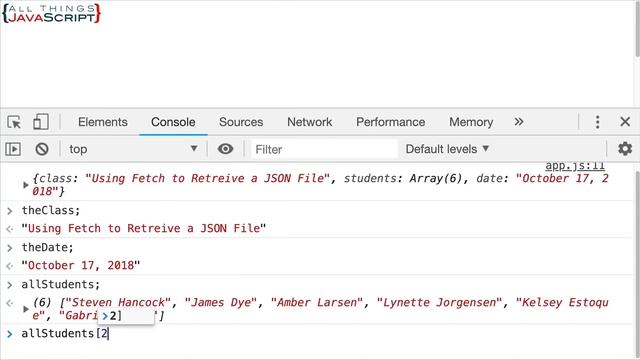640x360 pixels.
Task: Open the Default levels dropdown
Action: [x=447, y=149]
